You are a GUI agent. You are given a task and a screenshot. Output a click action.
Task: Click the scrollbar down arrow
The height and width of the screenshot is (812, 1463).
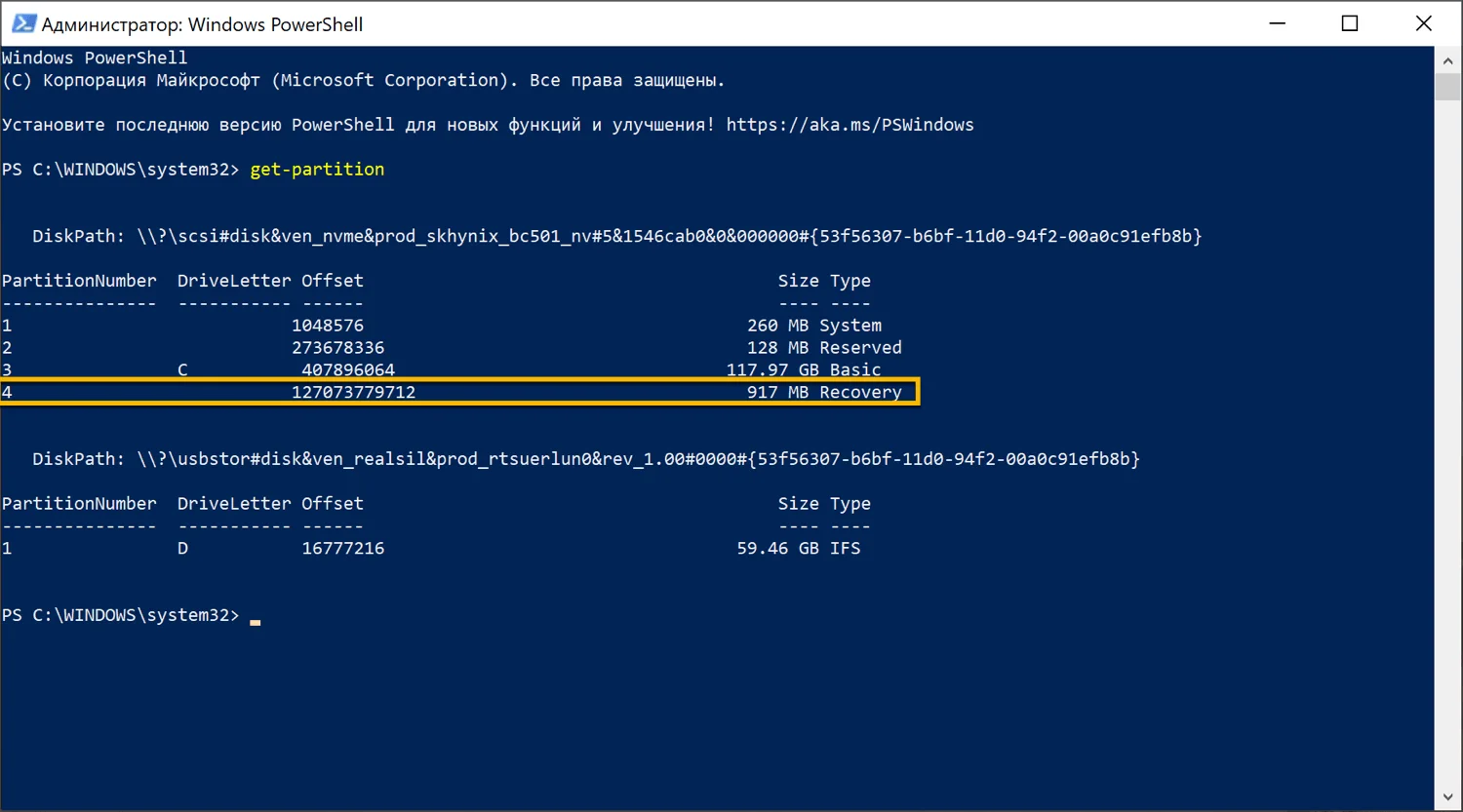pyautogui.click(x=1448, y=798)
